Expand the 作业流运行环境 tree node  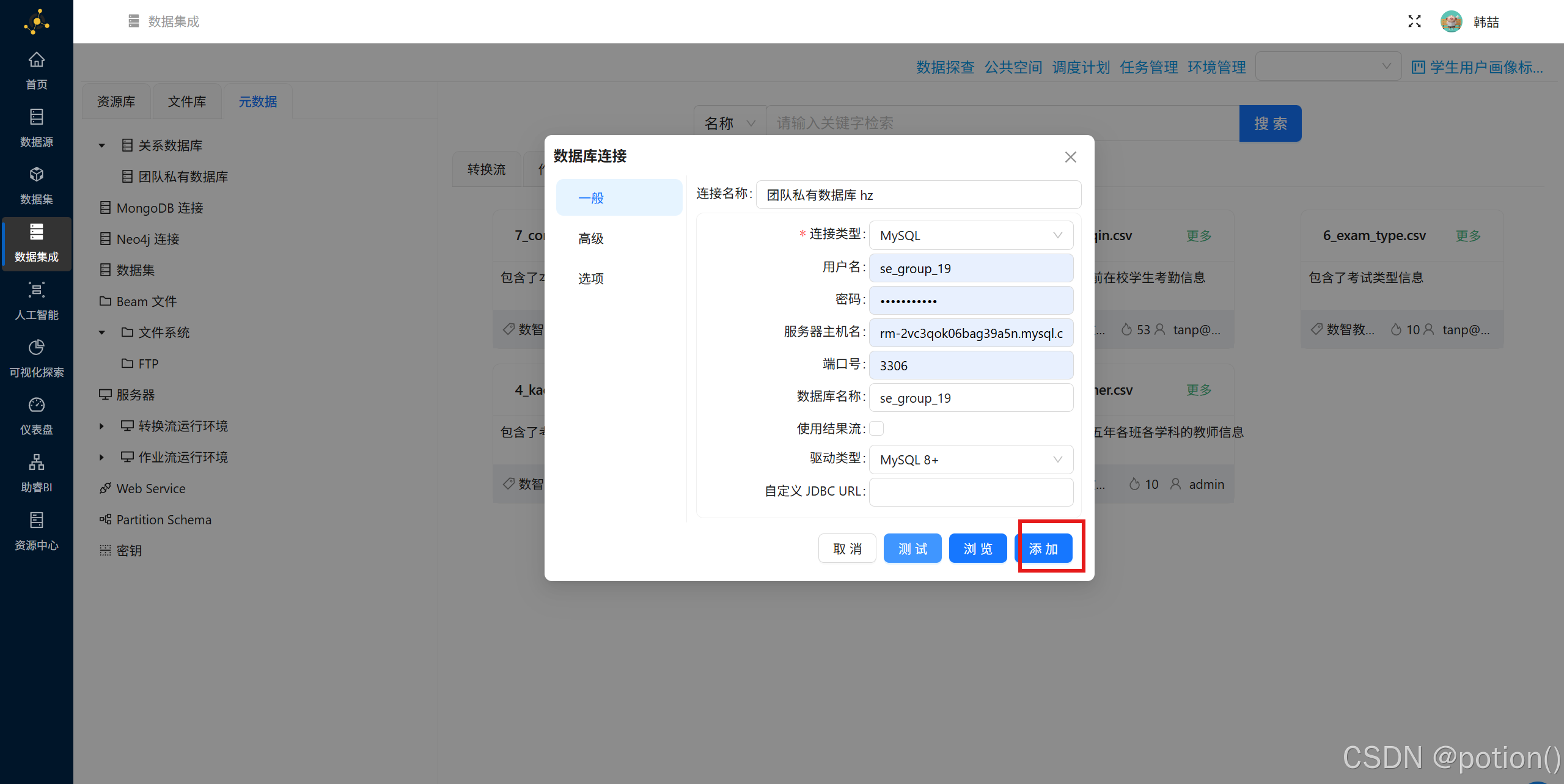click(102, 457)
